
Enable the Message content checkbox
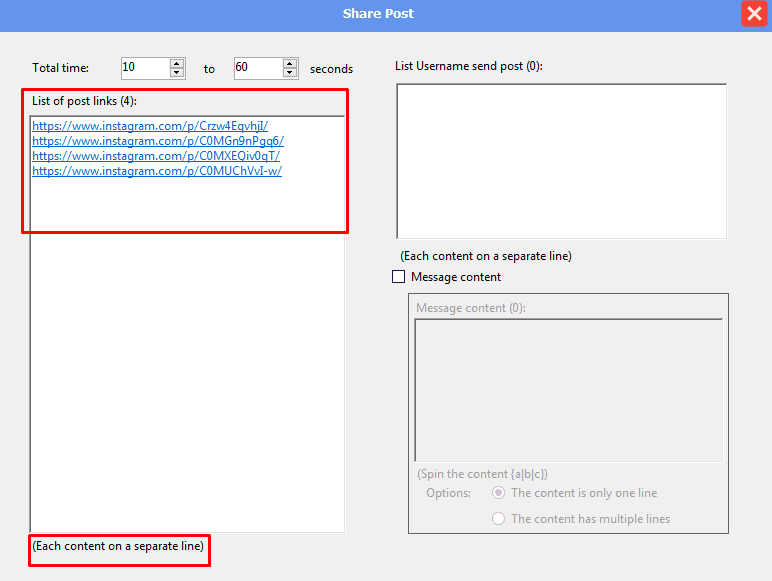point(399,277)
